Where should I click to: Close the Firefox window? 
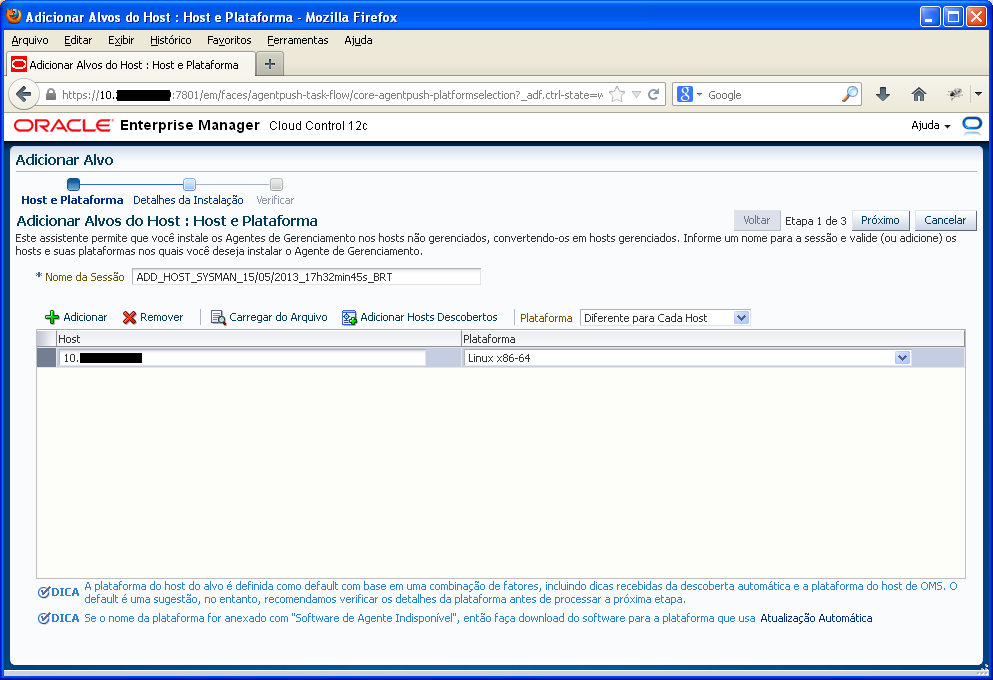[976, 16]
